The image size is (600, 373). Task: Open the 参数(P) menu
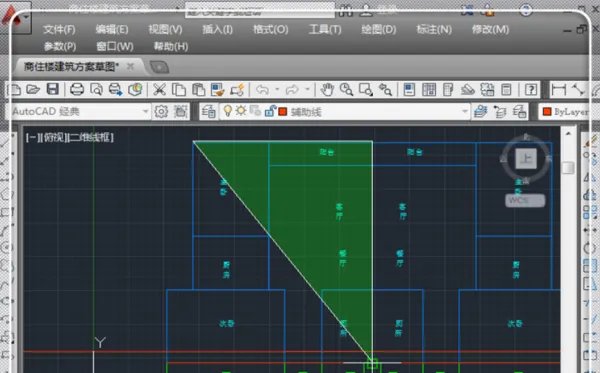(60, 47)
